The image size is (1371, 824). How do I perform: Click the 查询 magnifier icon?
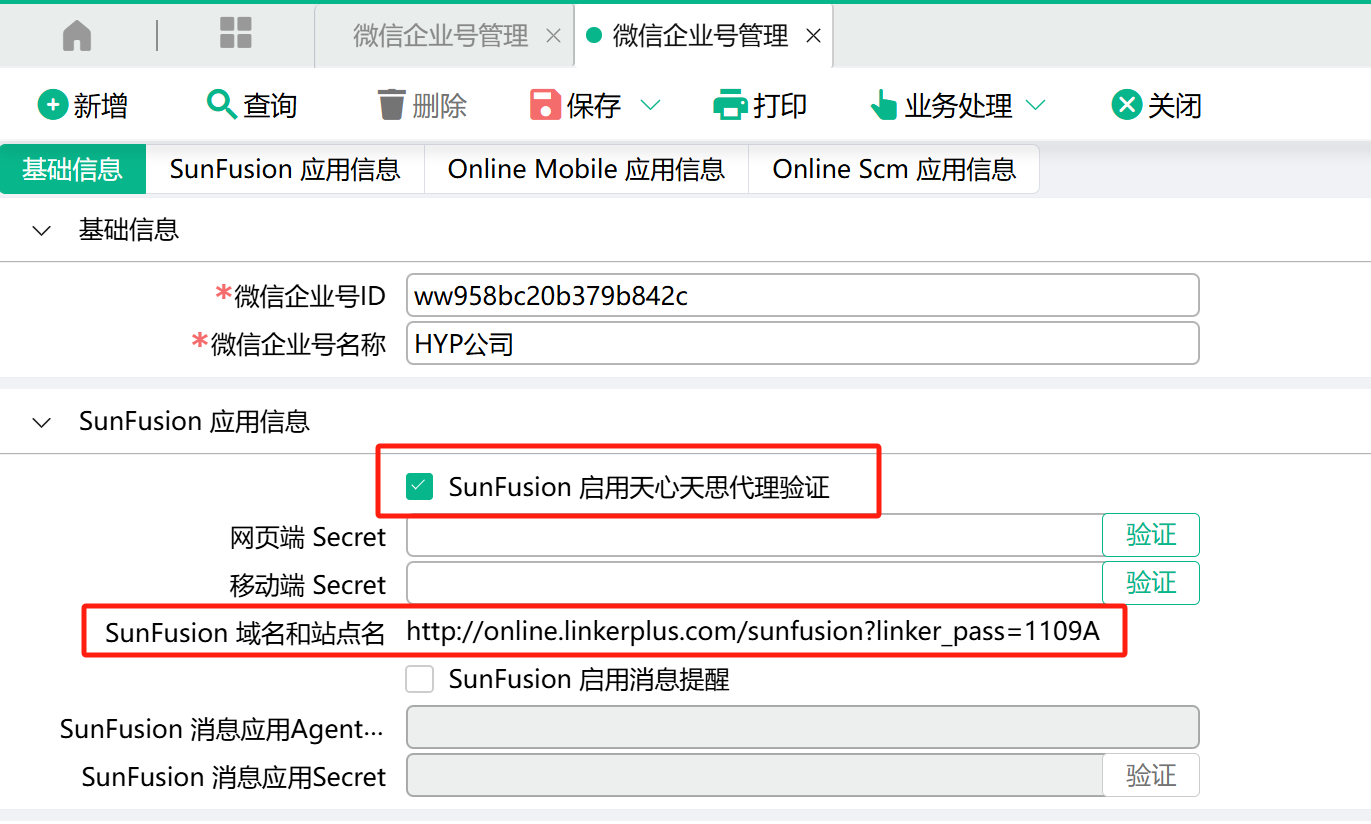click(221, 104)
